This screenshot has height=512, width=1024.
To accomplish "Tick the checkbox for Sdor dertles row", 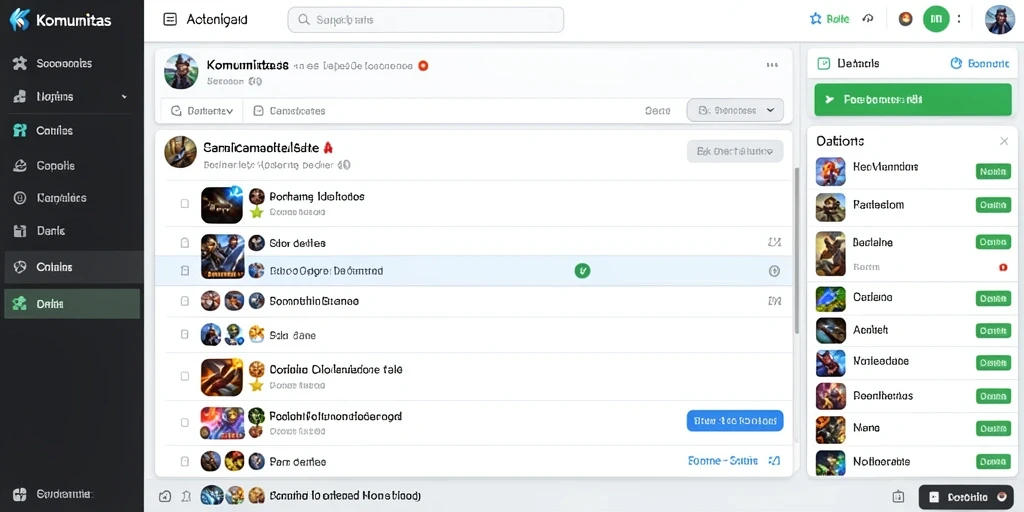I will 185,243.
